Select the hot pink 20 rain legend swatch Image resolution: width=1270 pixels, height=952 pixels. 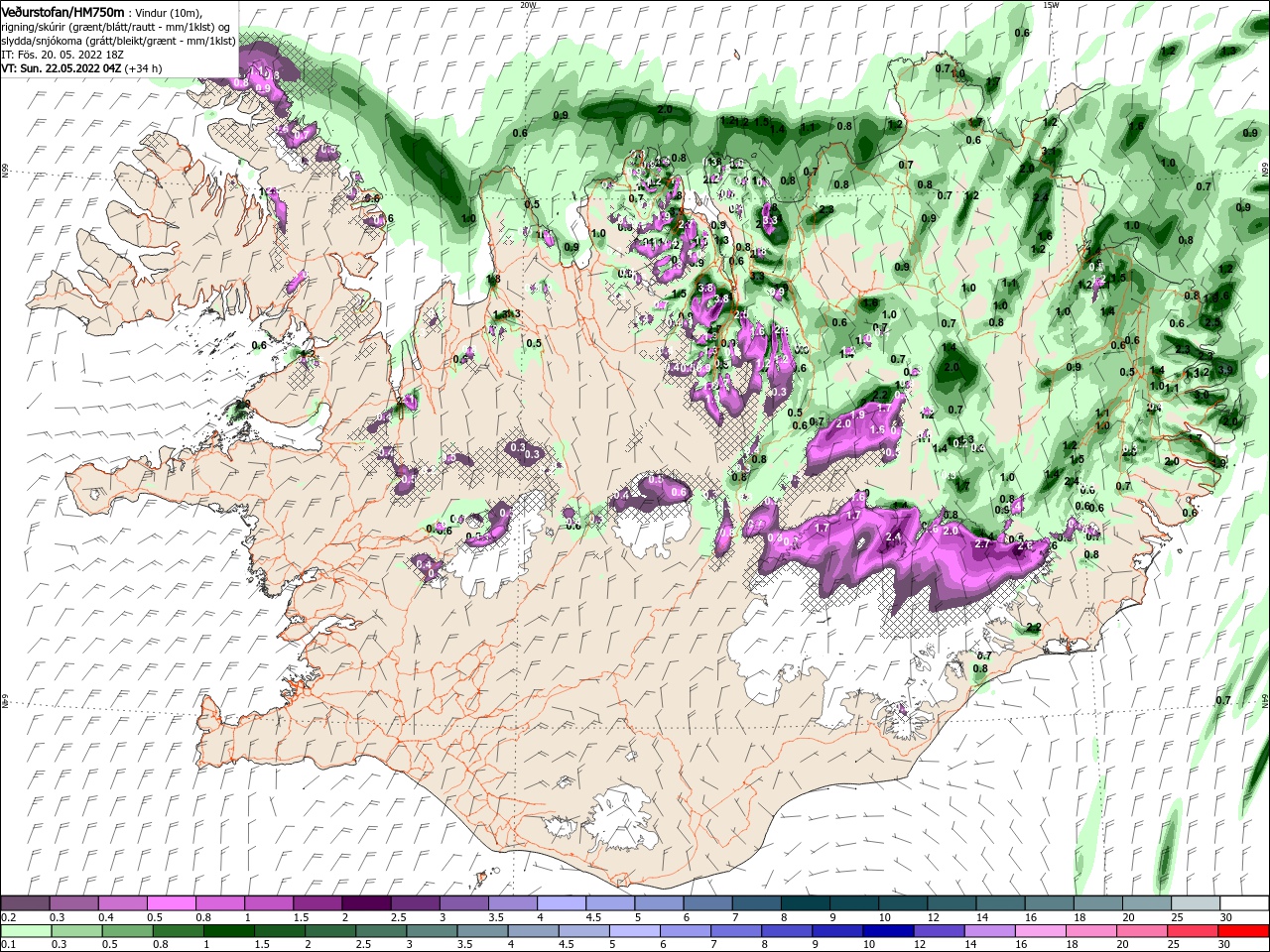click(x=1140, y=931)
